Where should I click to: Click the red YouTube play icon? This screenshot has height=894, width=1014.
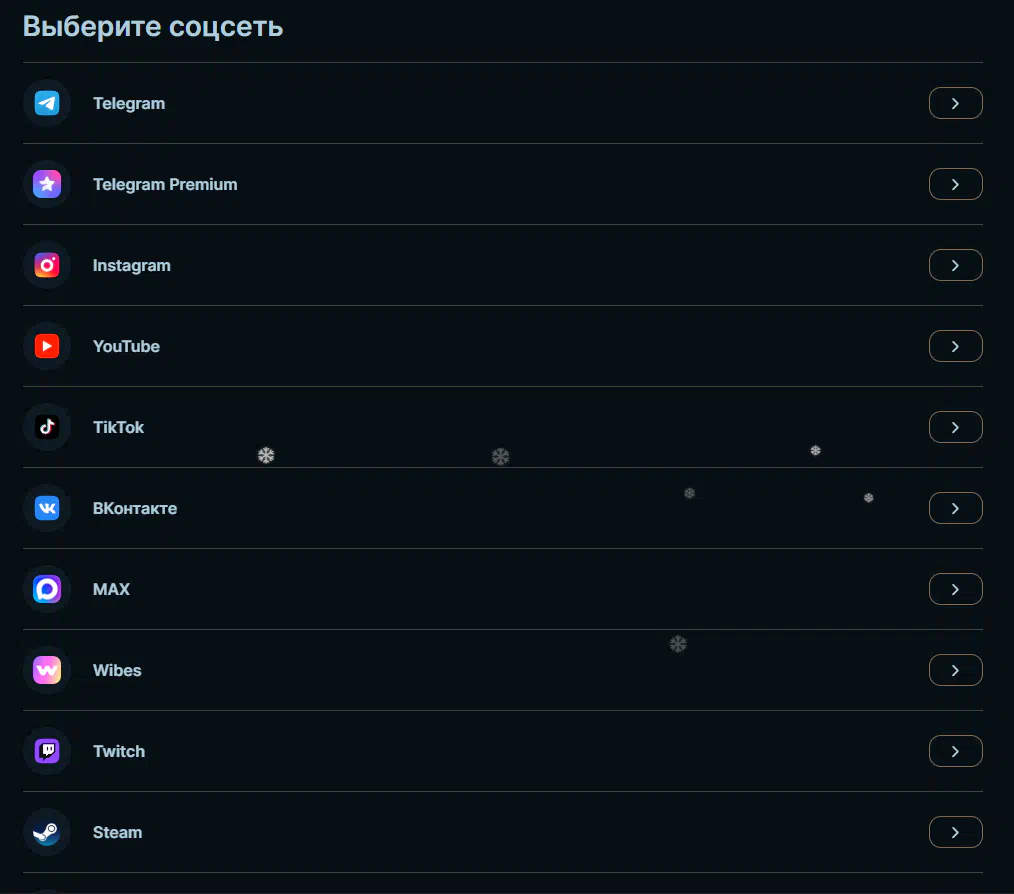(47, 346)
